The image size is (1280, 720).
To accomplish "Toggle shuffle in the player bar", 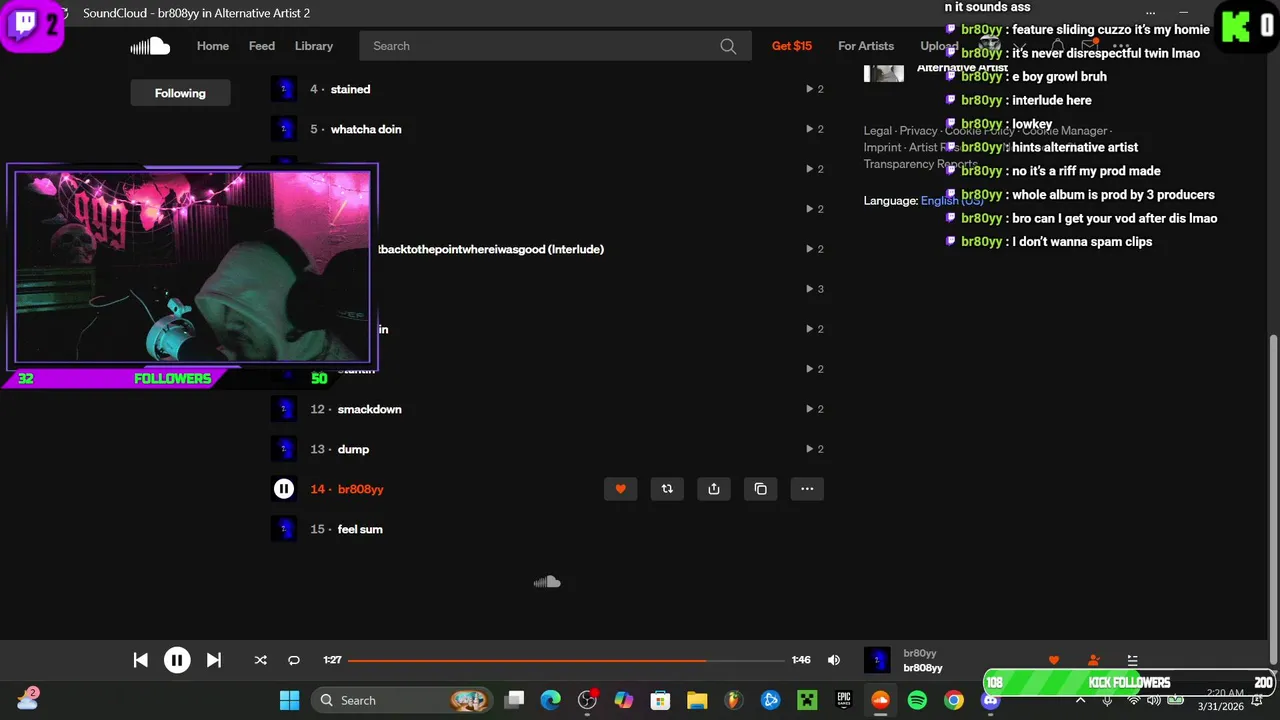I will coord(261,660).
